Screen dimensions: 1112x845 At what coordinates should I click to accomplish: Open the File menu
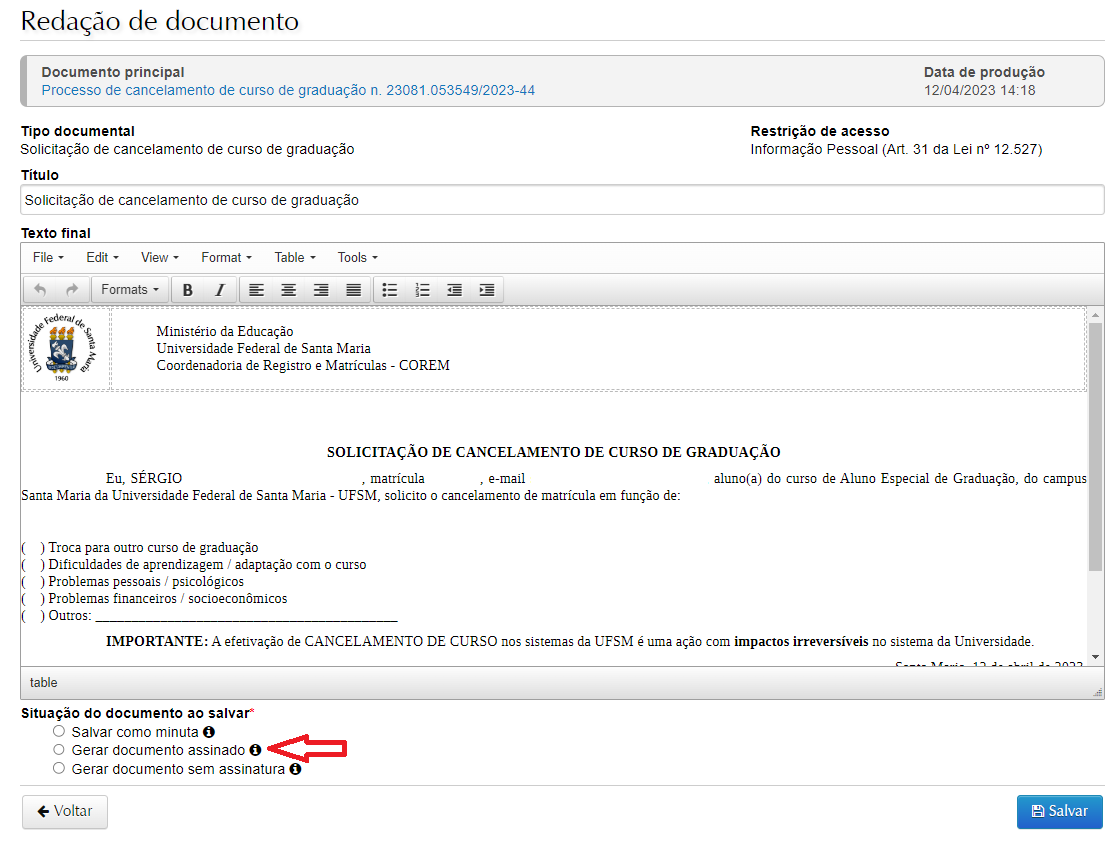click(x=48, y=258)
